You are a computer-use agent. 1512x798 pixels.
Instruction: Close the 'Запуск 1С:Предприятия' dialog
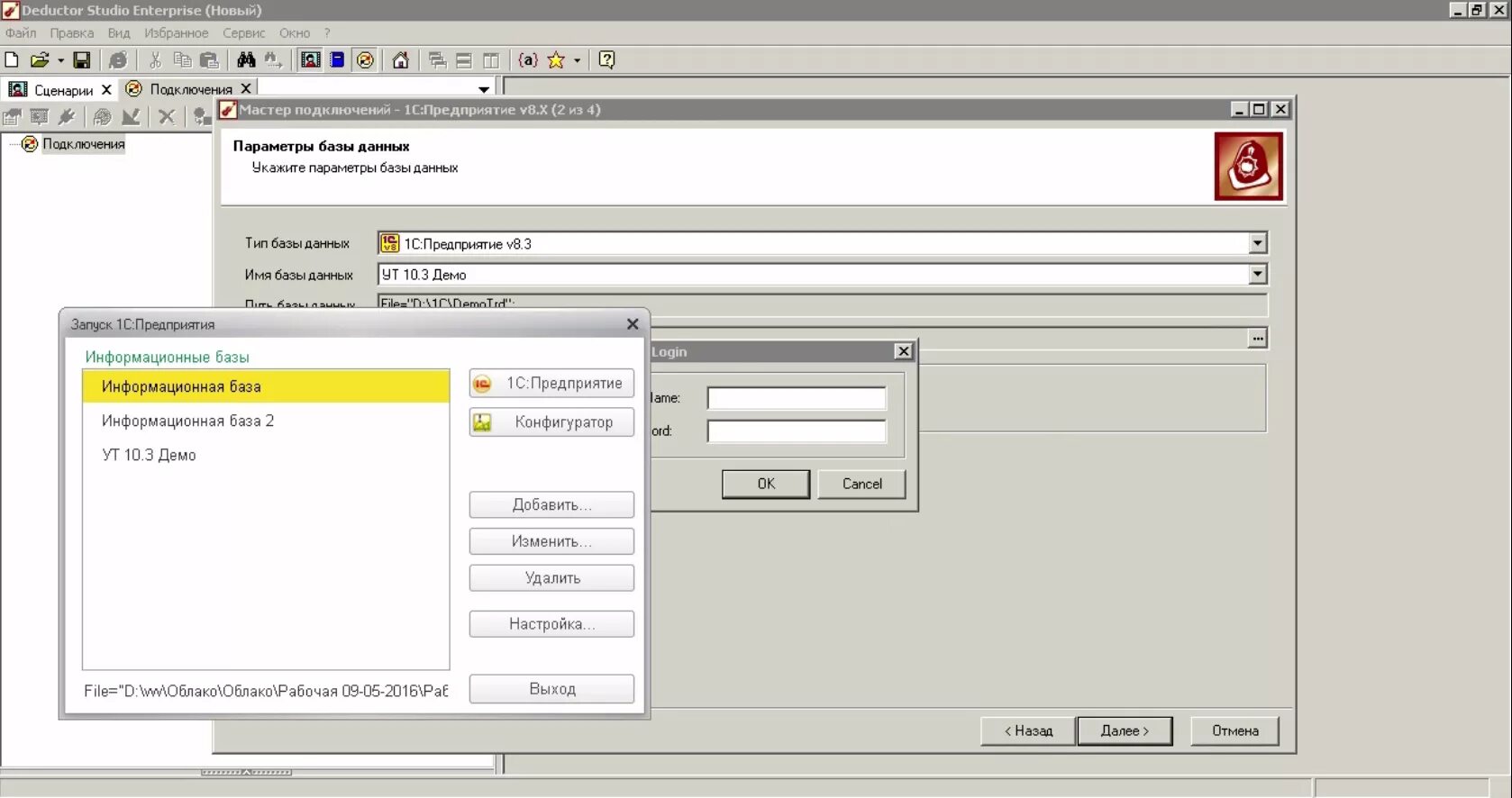click(x=633, y=324)
